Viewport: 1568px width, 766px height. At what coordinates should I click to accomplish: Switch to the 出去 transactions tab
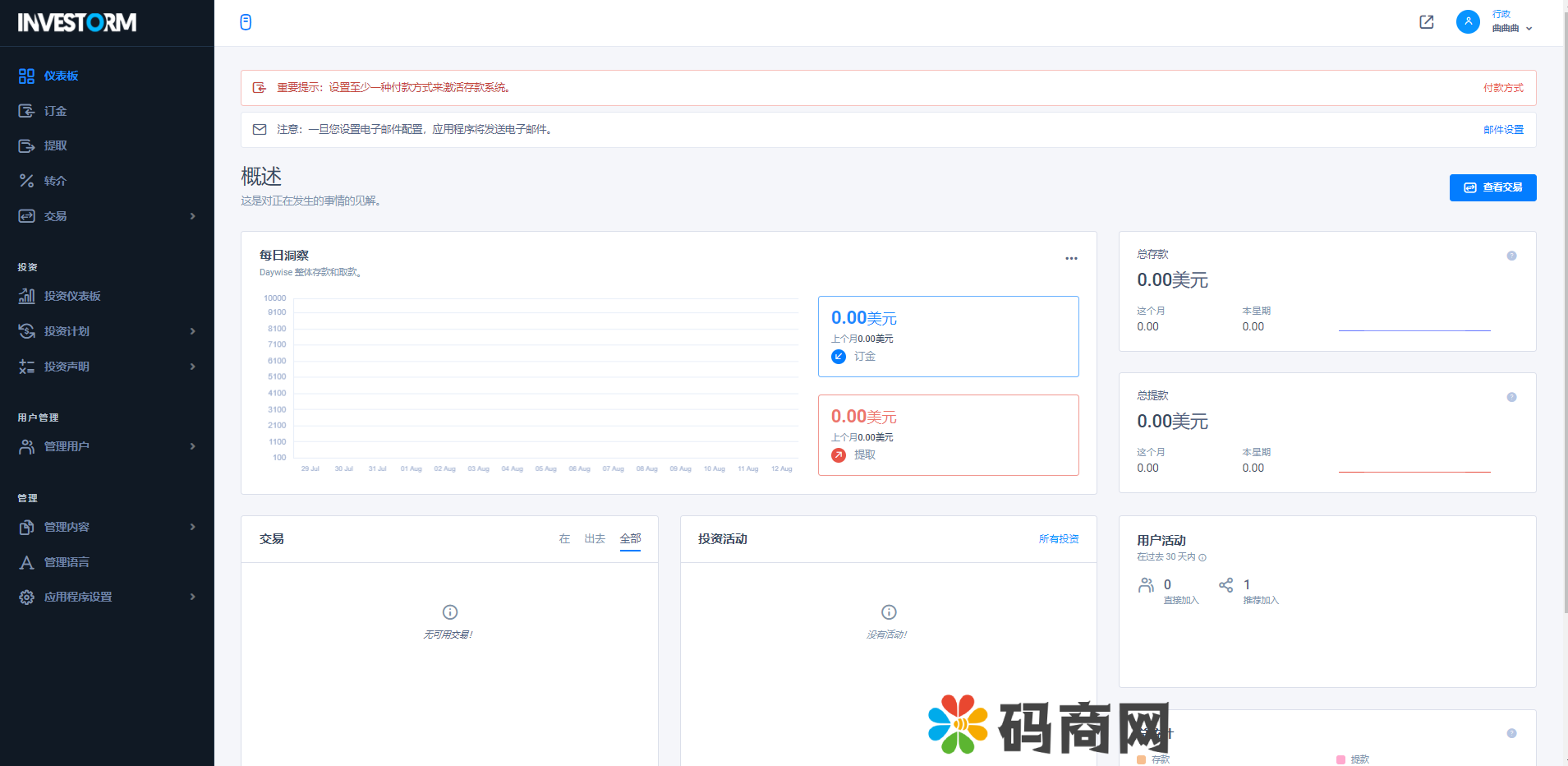(x=595, y=539)
